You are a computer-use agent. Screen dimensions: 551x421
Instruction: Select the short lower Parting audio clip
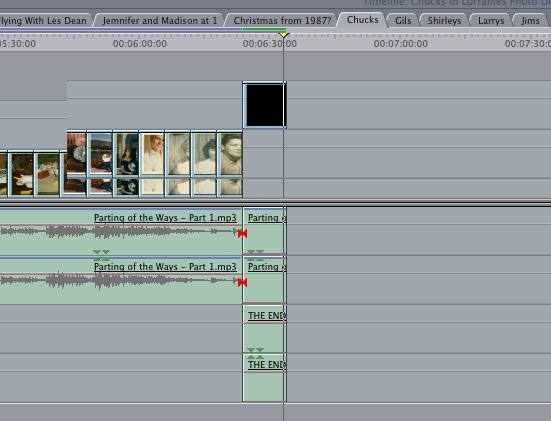[264, 280]
